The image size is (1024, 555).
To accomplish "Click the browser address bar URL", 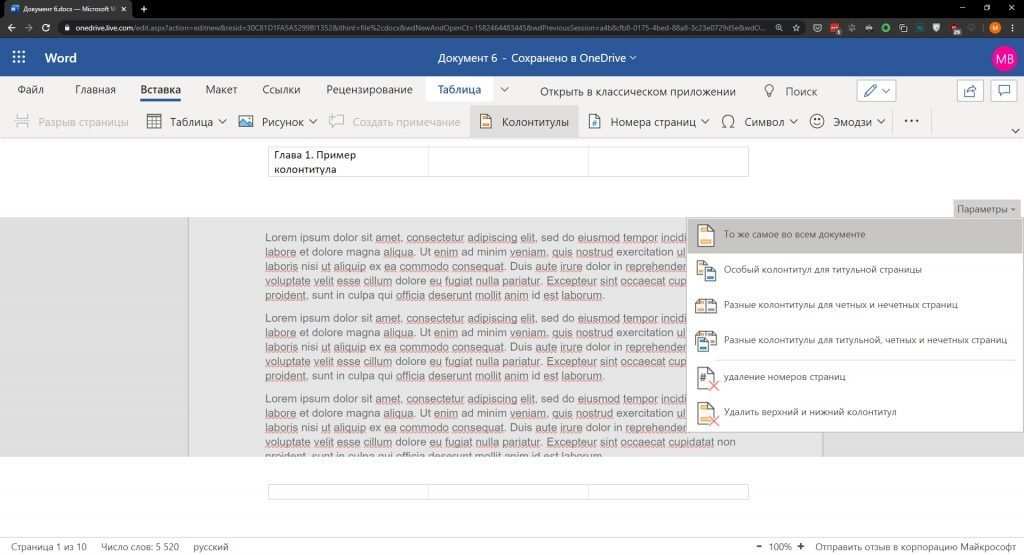I will pos(418,28).
